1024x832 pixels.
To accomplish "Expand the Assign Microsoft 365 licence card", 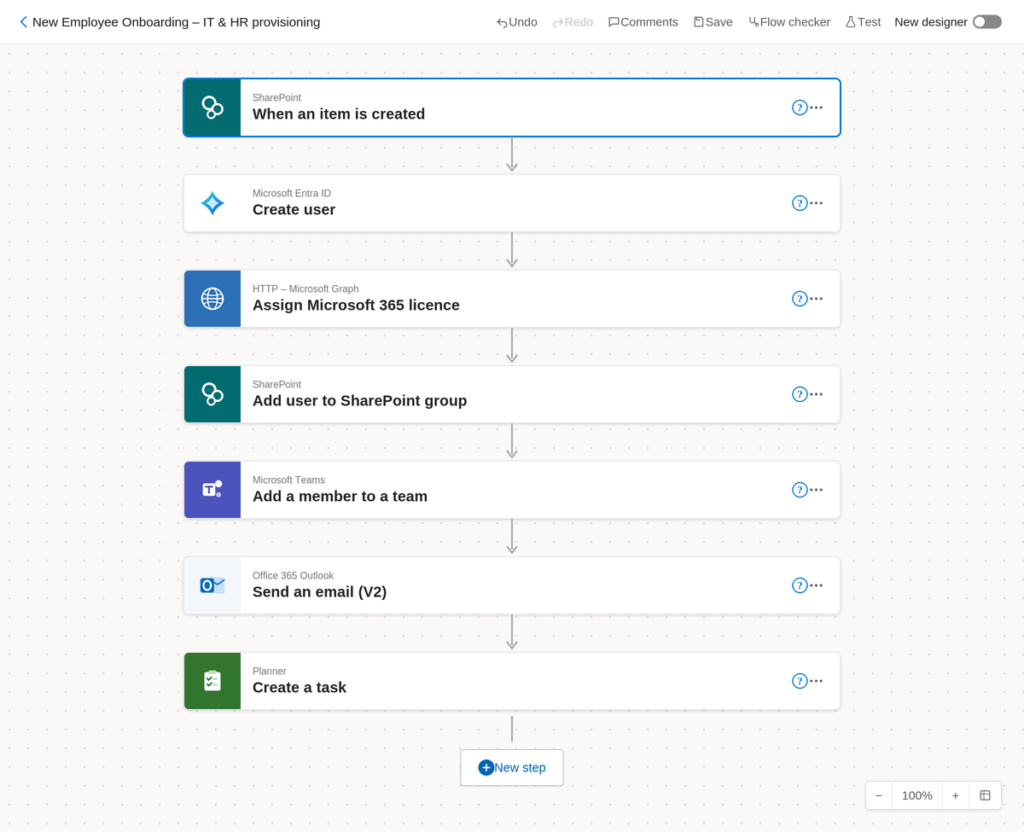I will (x=512, y=298).
